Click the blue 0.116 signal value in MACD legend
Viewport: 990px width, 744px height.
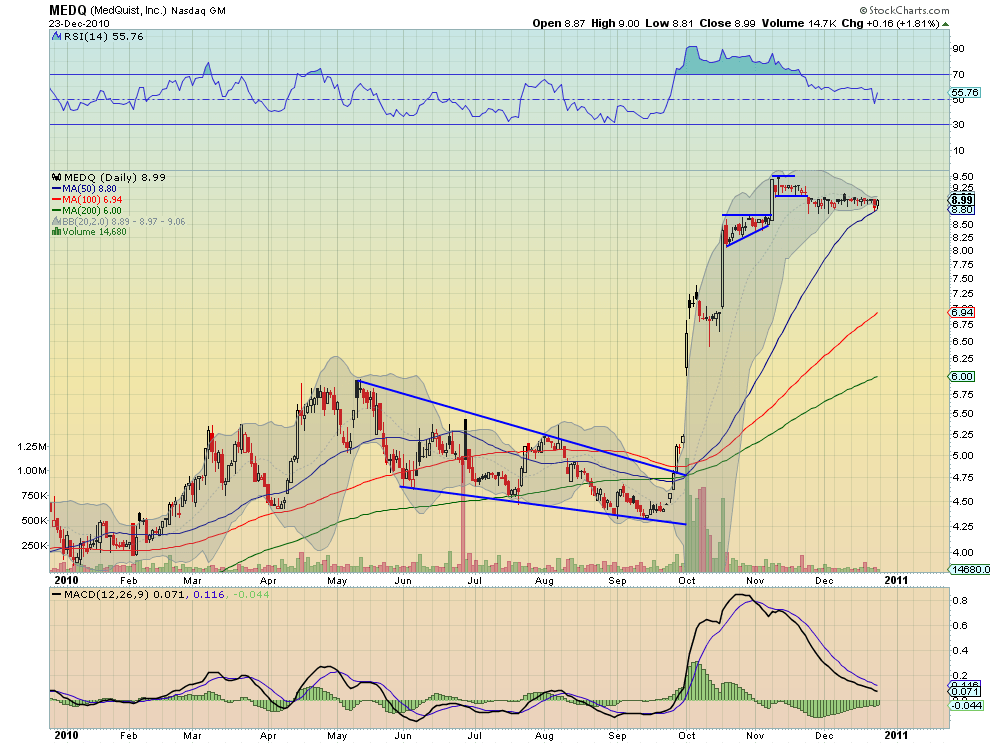click(209, 595)
